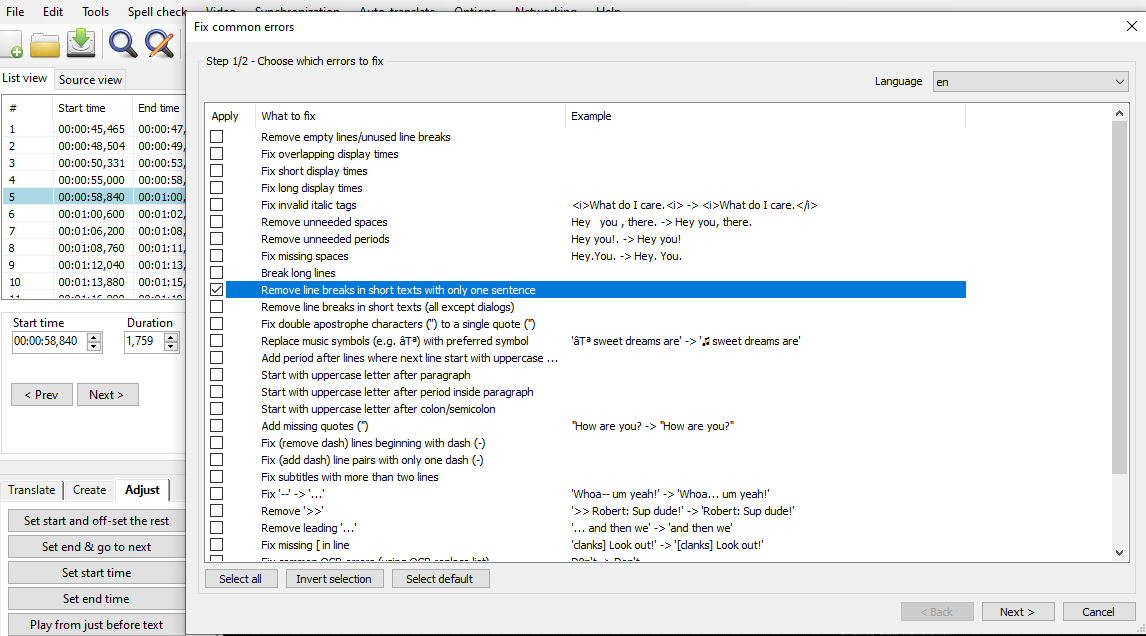Click the scroll-down arrow of the fixes list
The image size is (1146, 636).
1120,552
